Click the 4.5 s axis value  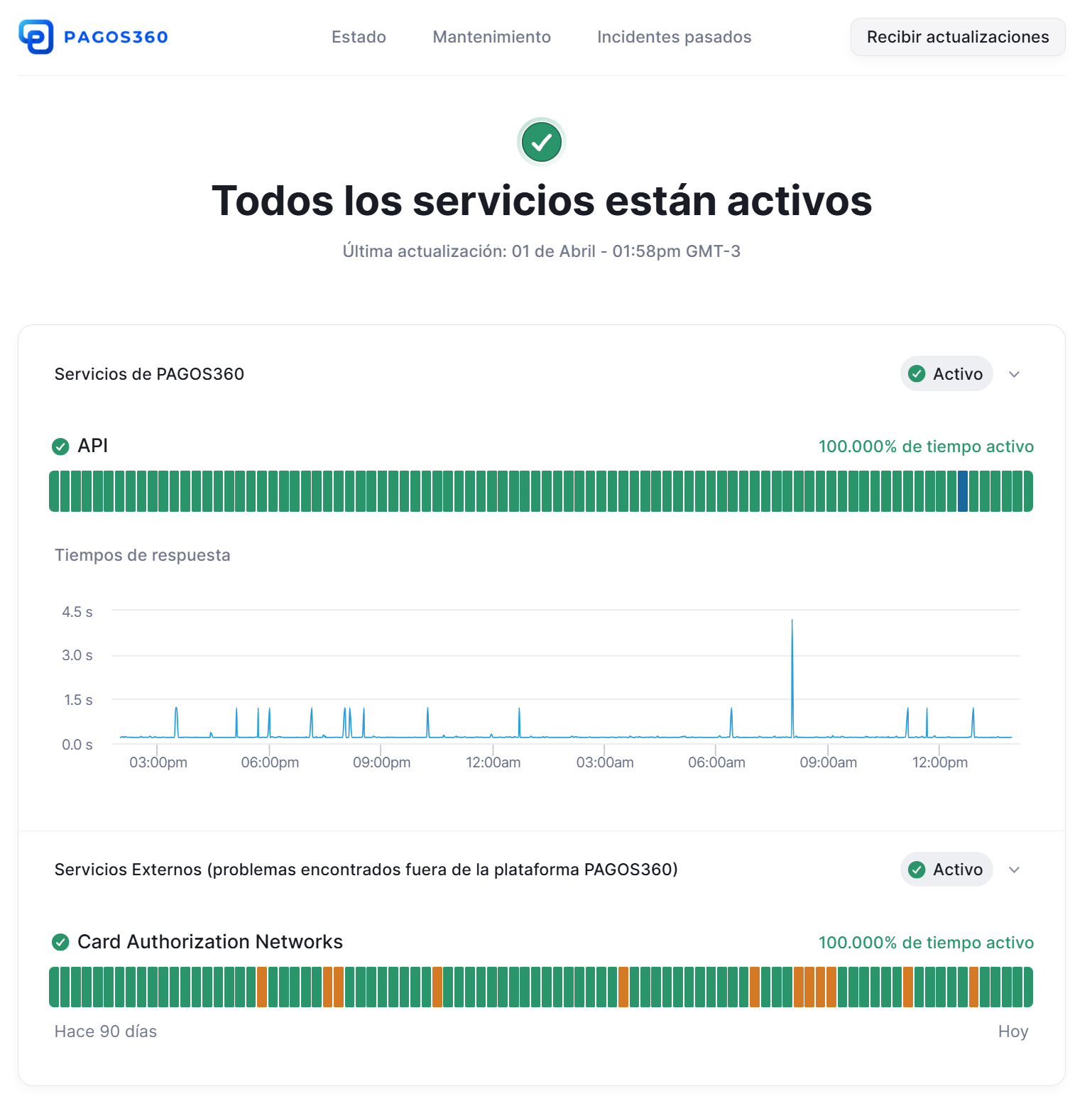point(77,612)
